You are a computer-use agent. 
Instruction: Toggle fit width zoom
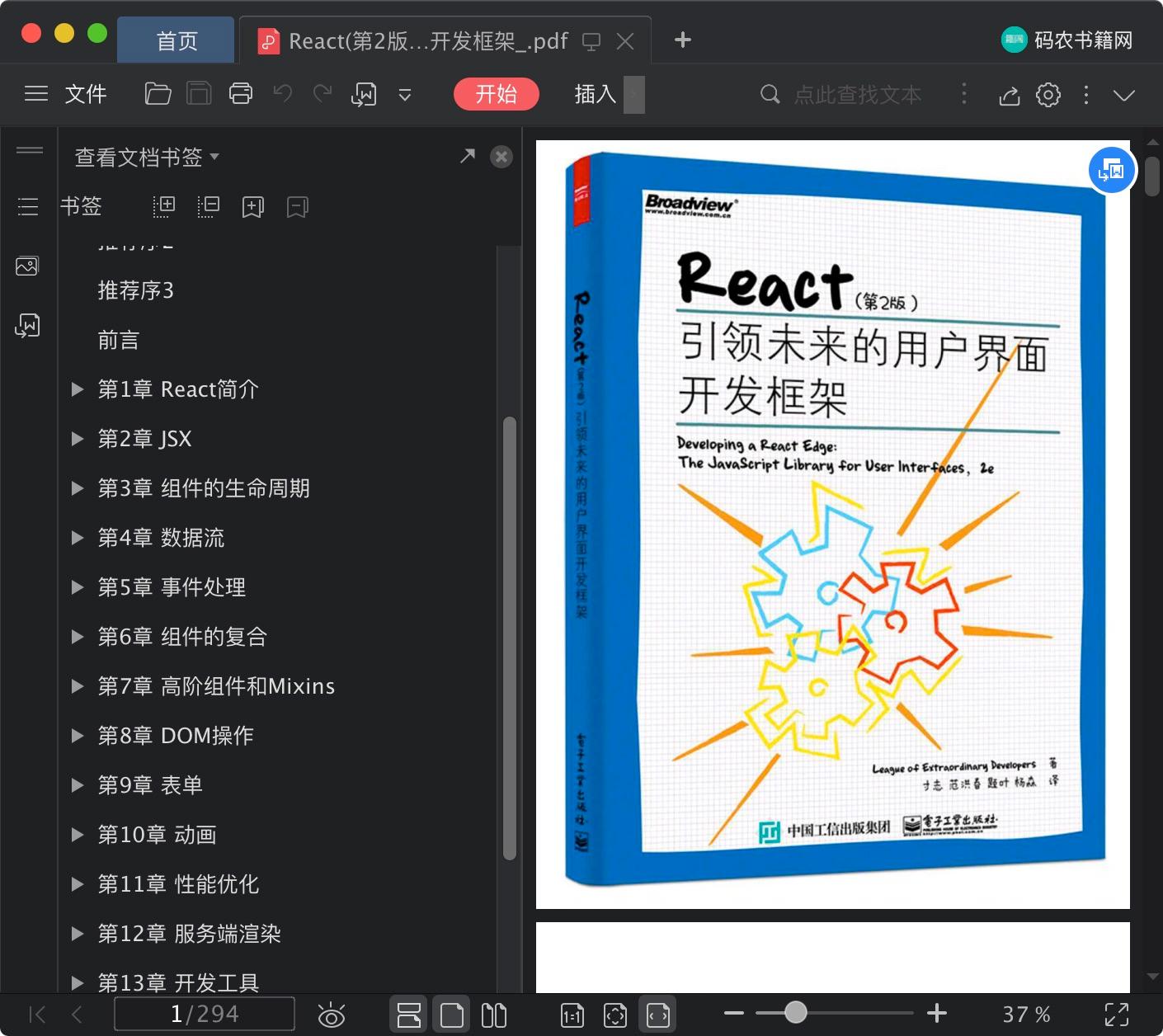tap(658, 1015)
